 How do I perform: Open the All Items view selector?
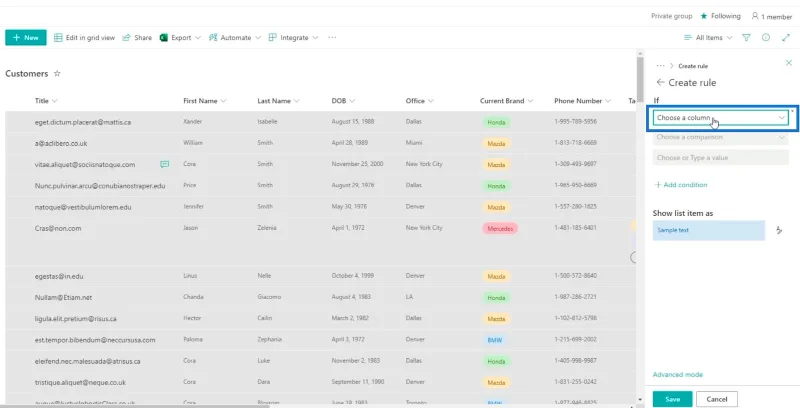click(708, 38)
